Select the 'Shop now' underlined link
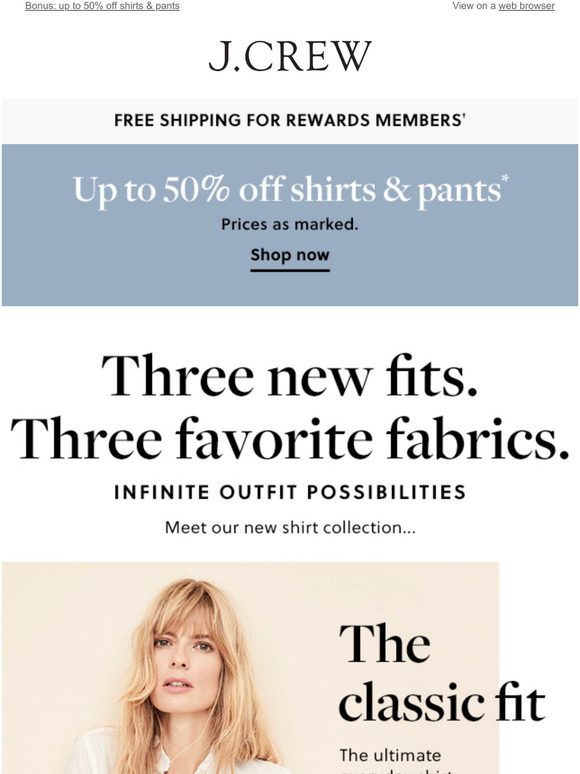The height and width of the screenshot is (774, 580). pyautogui.click(x=290, y=256)
